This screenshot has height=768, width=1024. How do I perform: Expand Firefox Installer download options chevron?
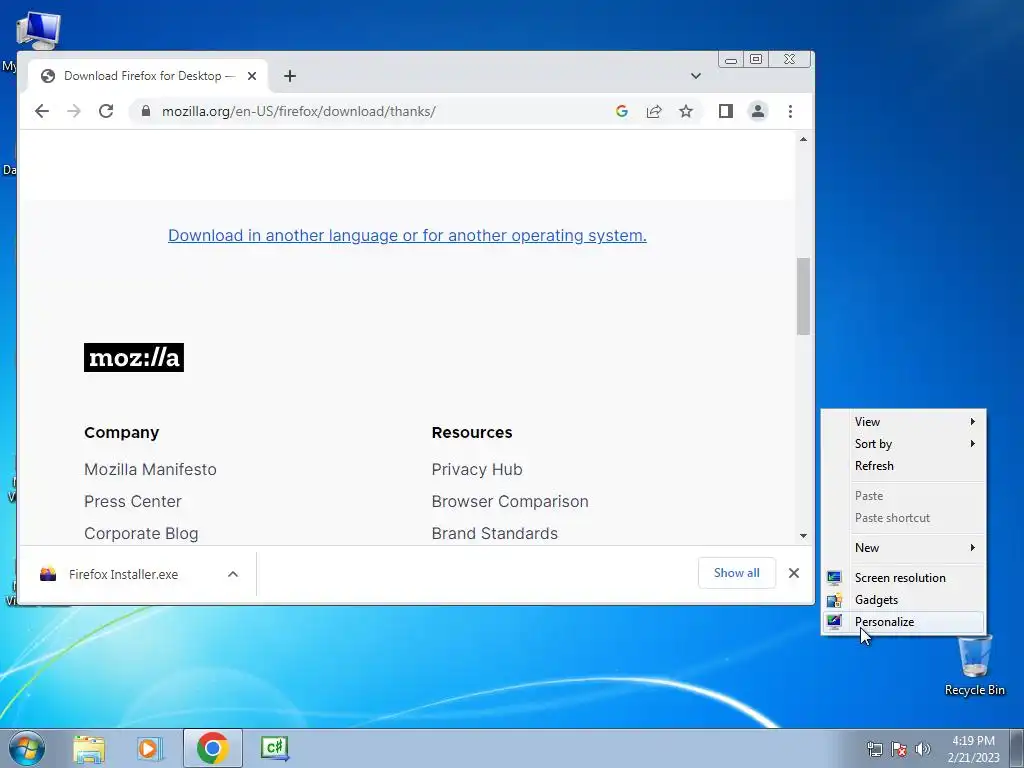tap(232, 574)
